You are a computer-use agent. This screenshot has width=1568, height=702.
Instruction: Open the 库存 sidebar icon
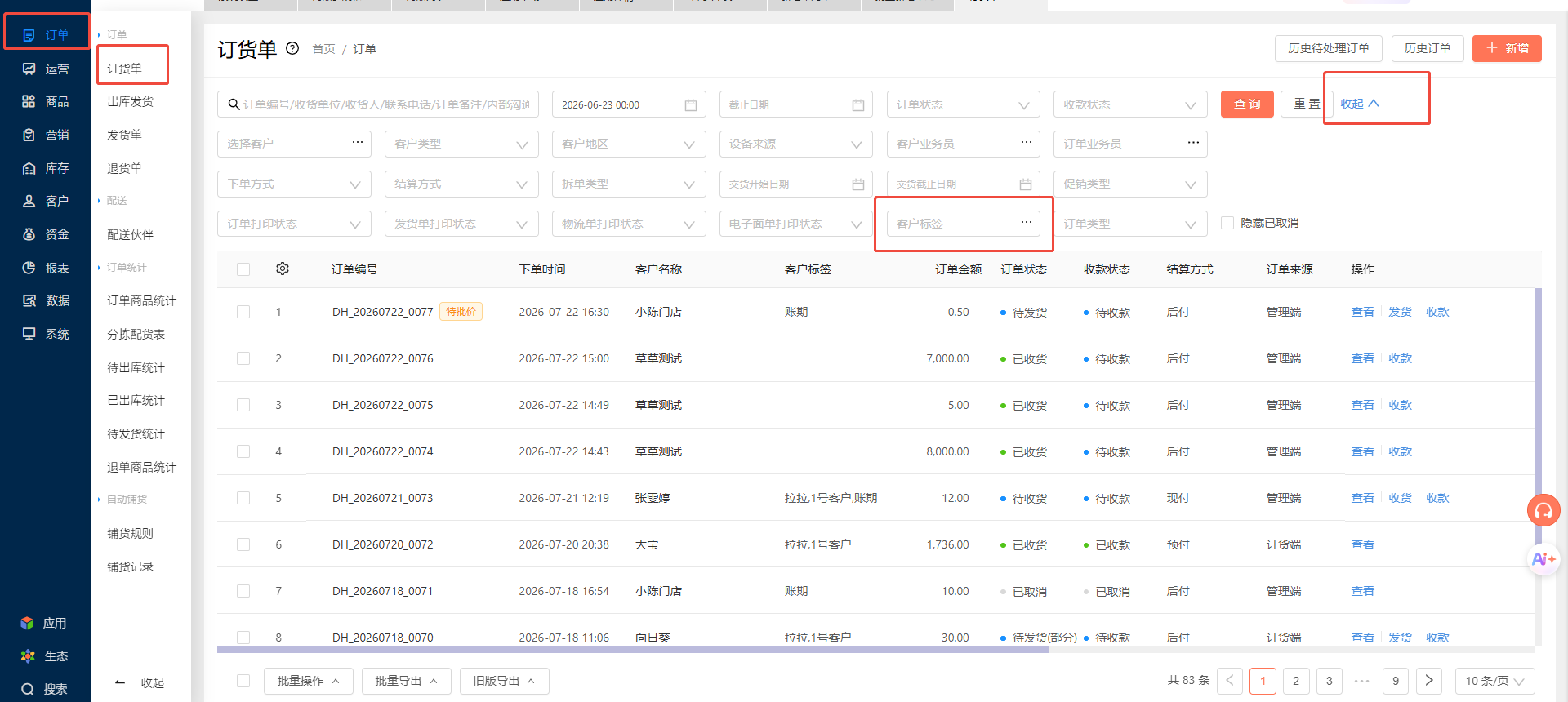click(x=29, y=168)
